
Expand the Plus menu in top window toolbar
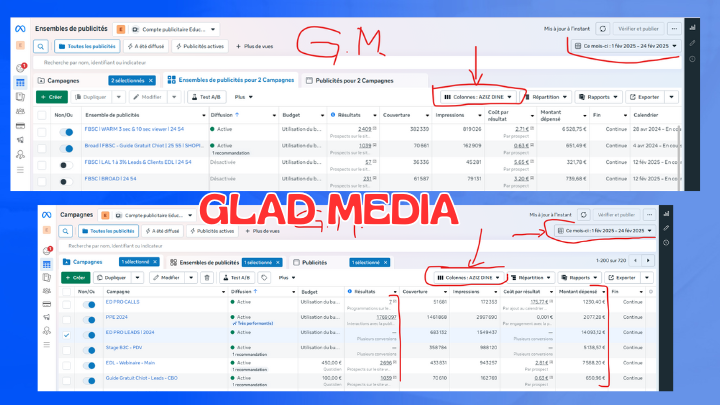coord(244,97)
